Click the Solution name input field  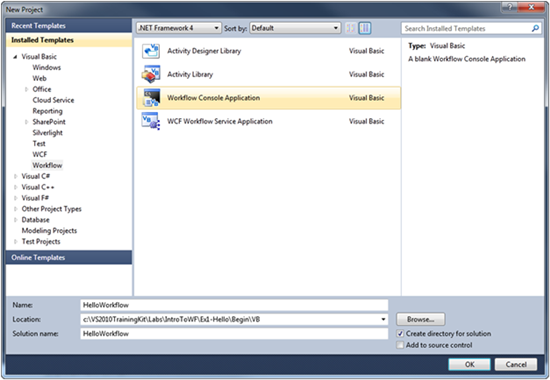click(x=234, y=334)
